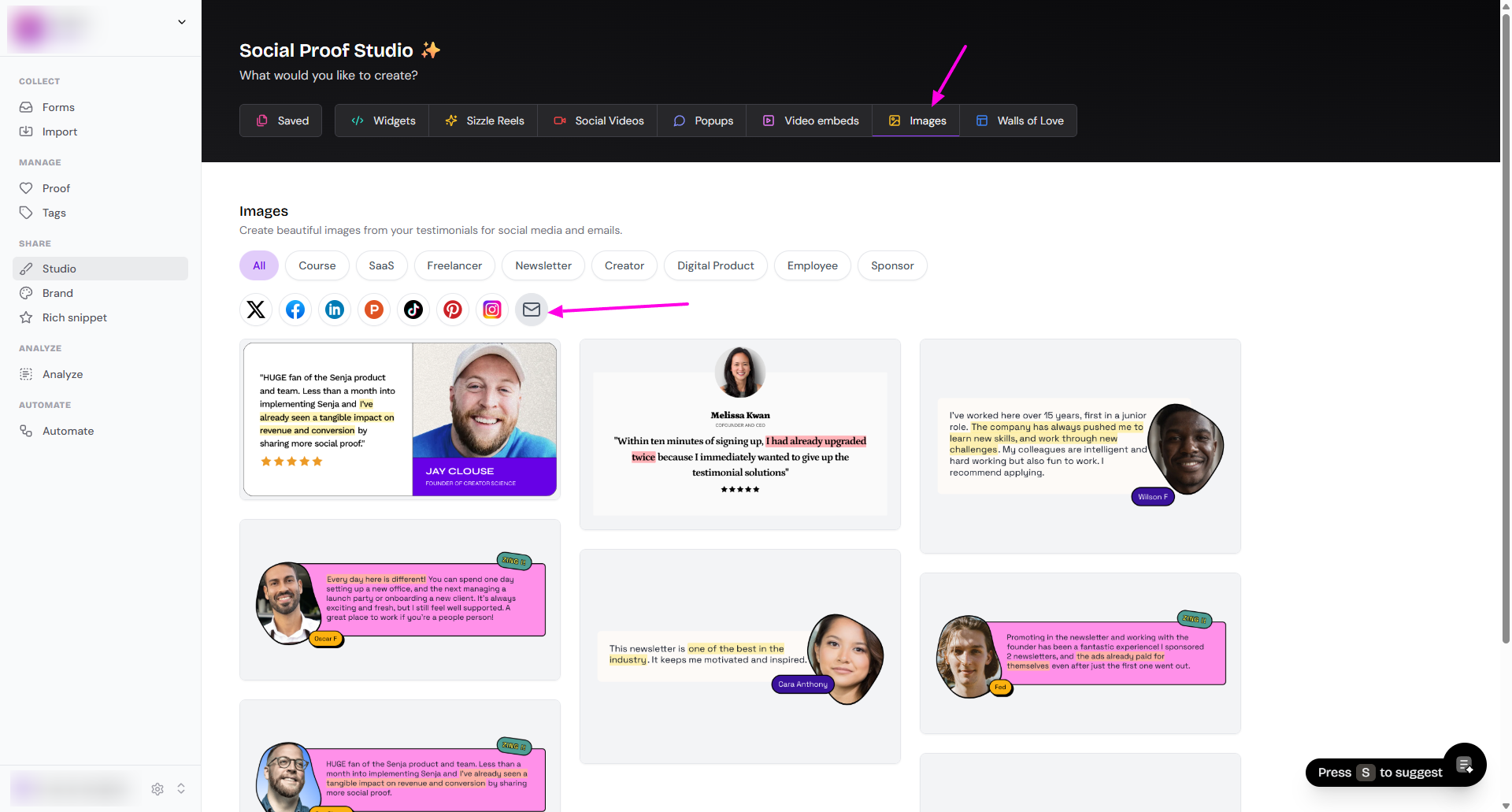1512x812 pixels.
Task: Expand the account menu up-down chevron
Action: (181, 788)
